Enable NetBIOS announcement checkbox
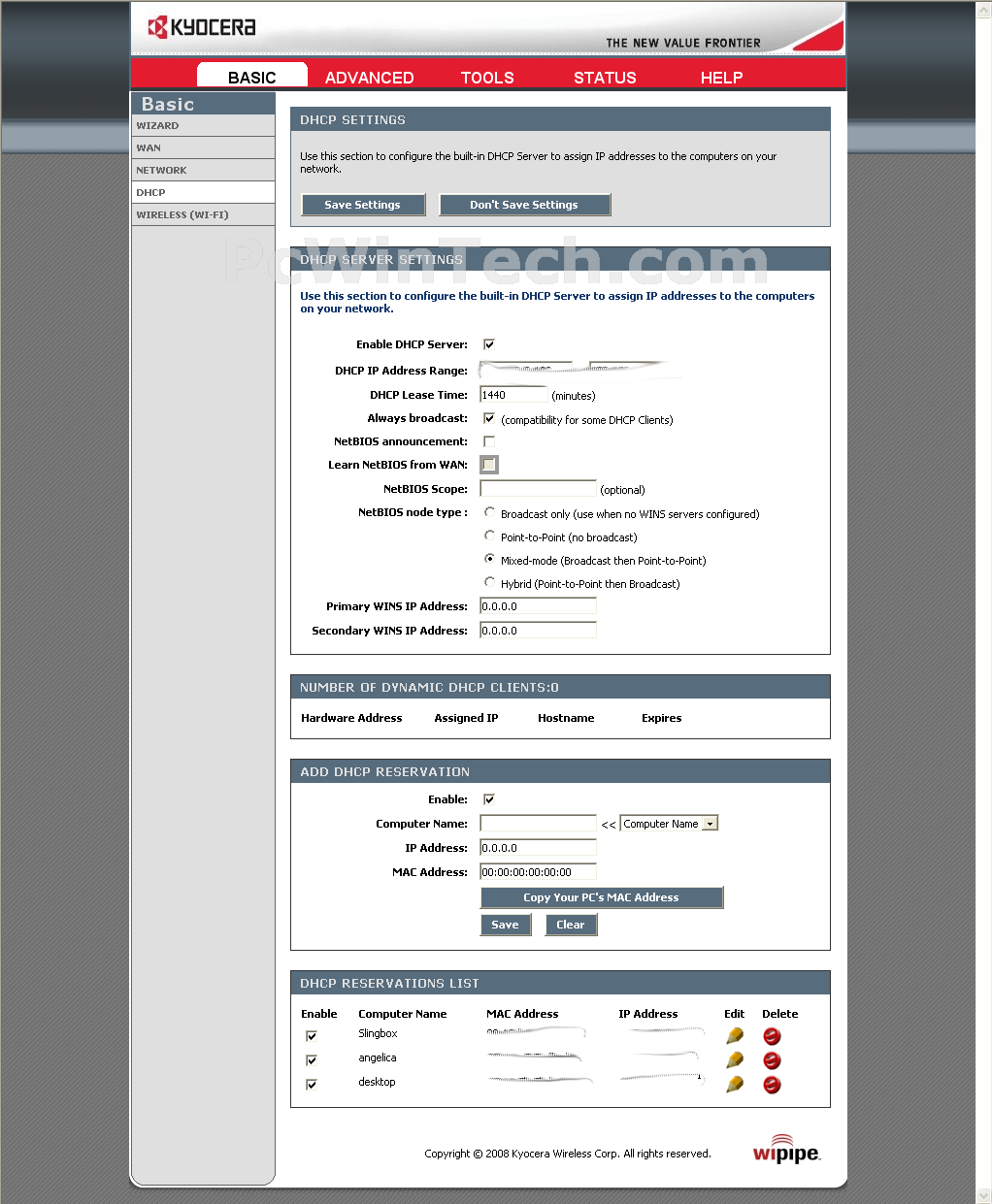Screen dimensions: 992x1204 click(x=489, y=441)
